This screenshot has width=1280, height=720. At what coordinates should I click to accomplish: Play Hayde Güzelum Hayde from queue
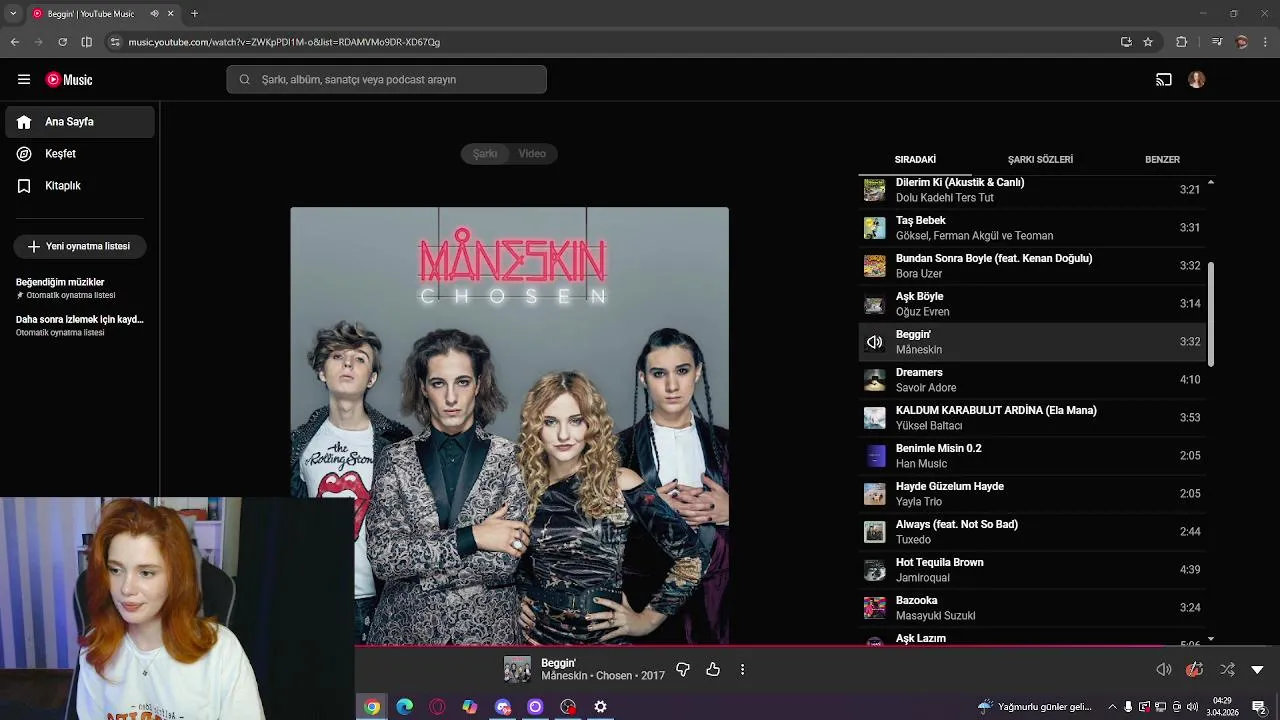(x=1032, y=494)
